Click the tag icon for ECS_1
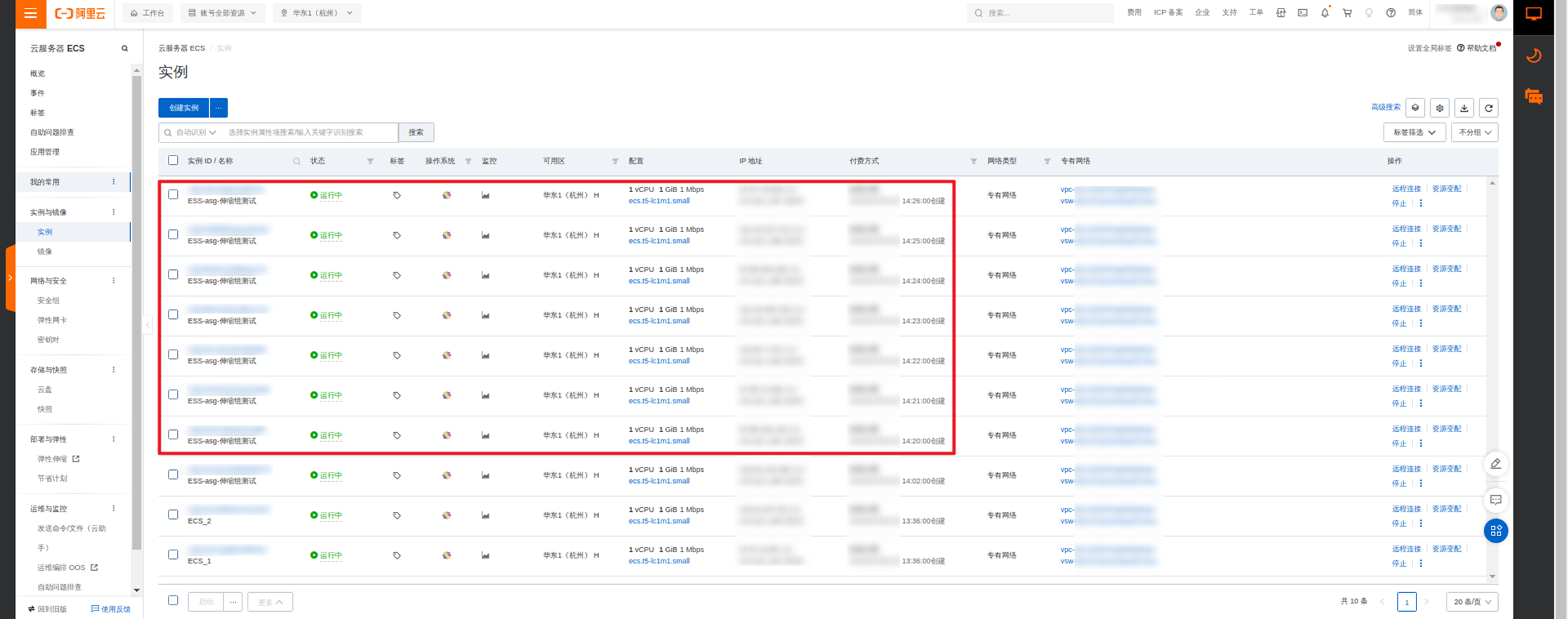Viewport: 1568px width, 619px height. pos(397,555)
